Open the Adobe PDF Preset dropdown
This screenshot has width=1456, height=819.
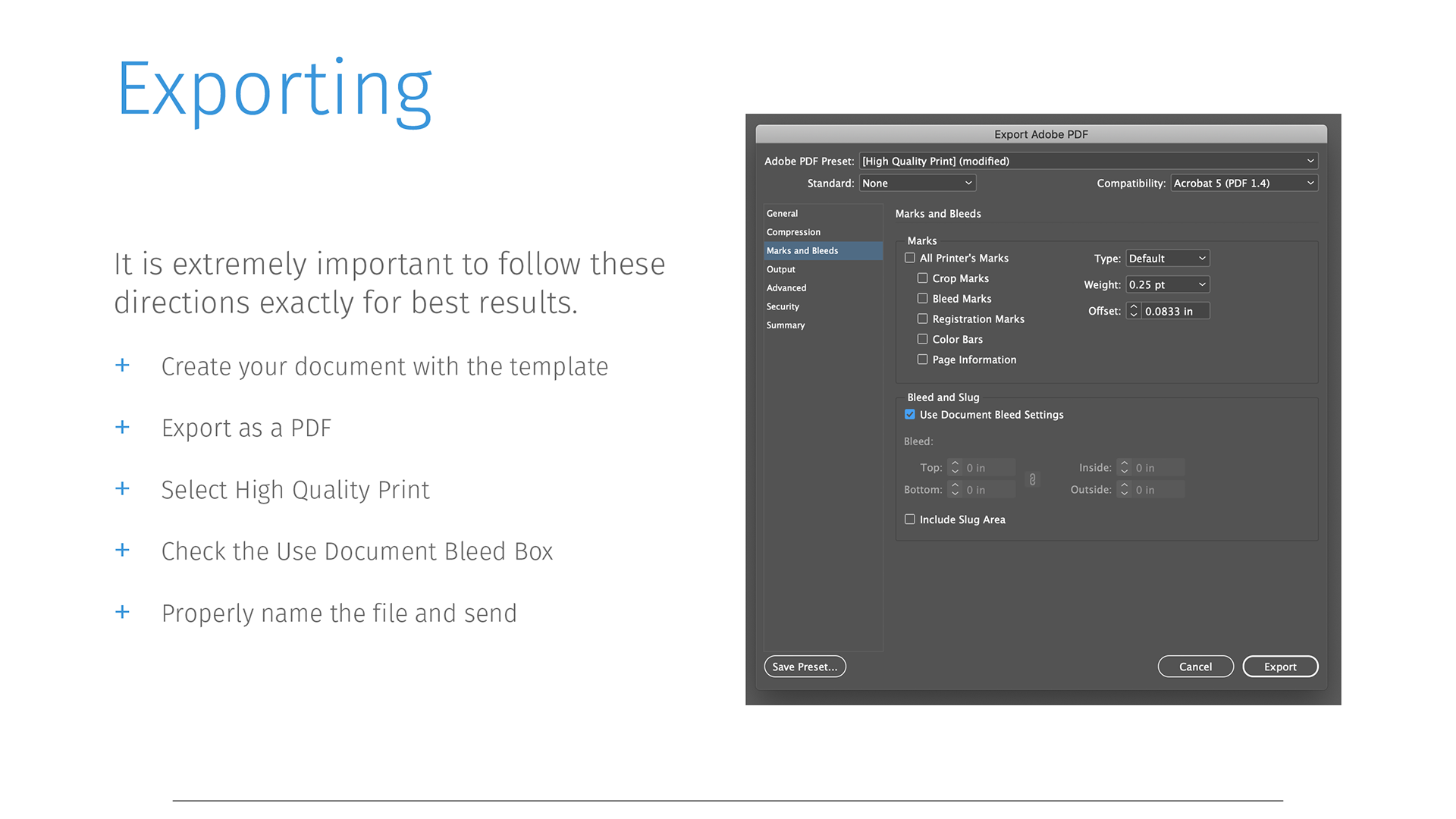pos(1088,161)
